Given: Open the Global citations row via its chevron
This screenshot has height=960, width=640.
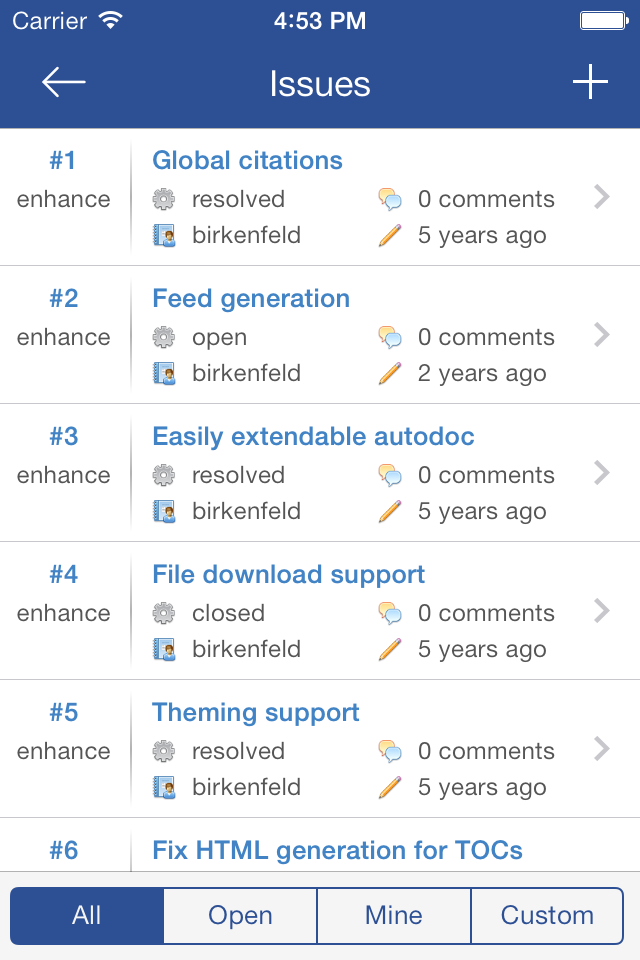Looking at the screenshot, I should coord(602,197).
